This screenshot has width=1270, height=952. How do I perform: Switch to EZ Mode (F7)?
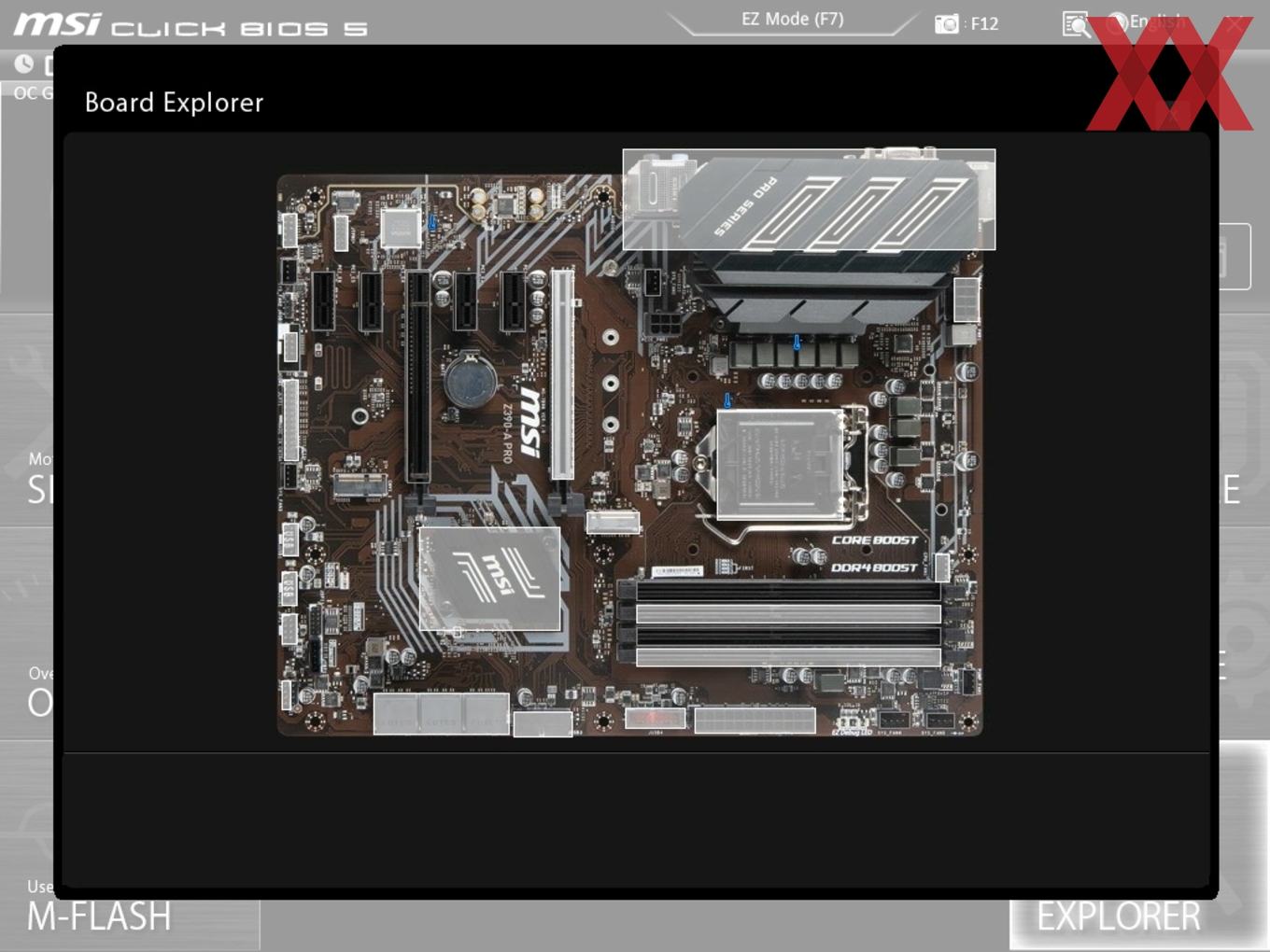coord(793,19)
